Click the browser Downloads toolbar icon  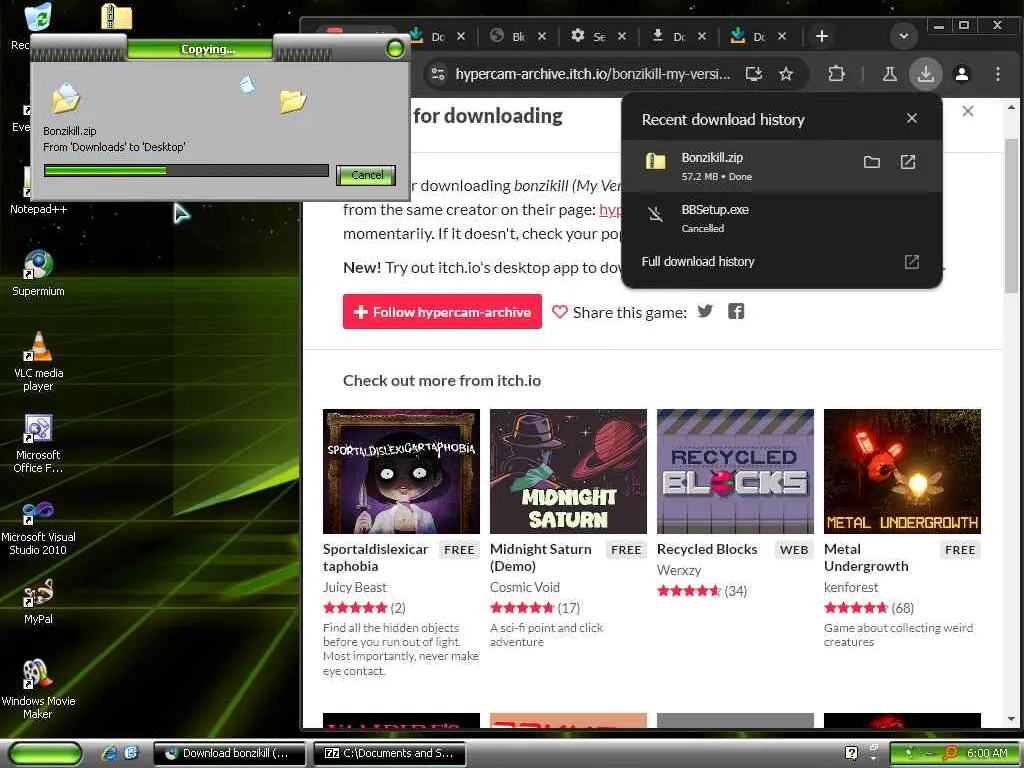tap(925, 74)
